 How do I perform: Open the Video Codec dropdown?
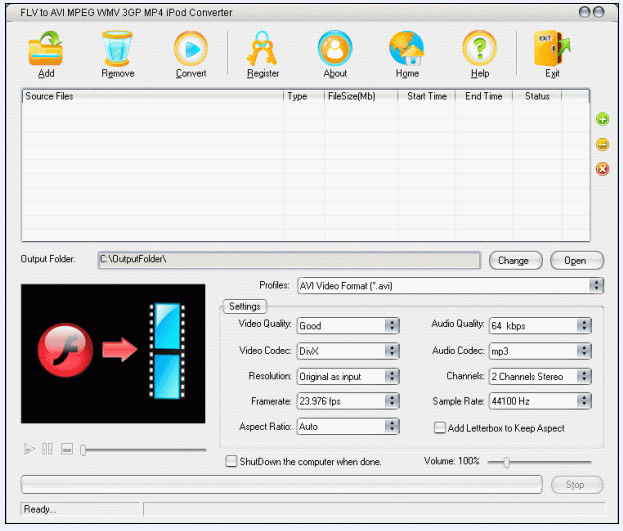point(348,351)
